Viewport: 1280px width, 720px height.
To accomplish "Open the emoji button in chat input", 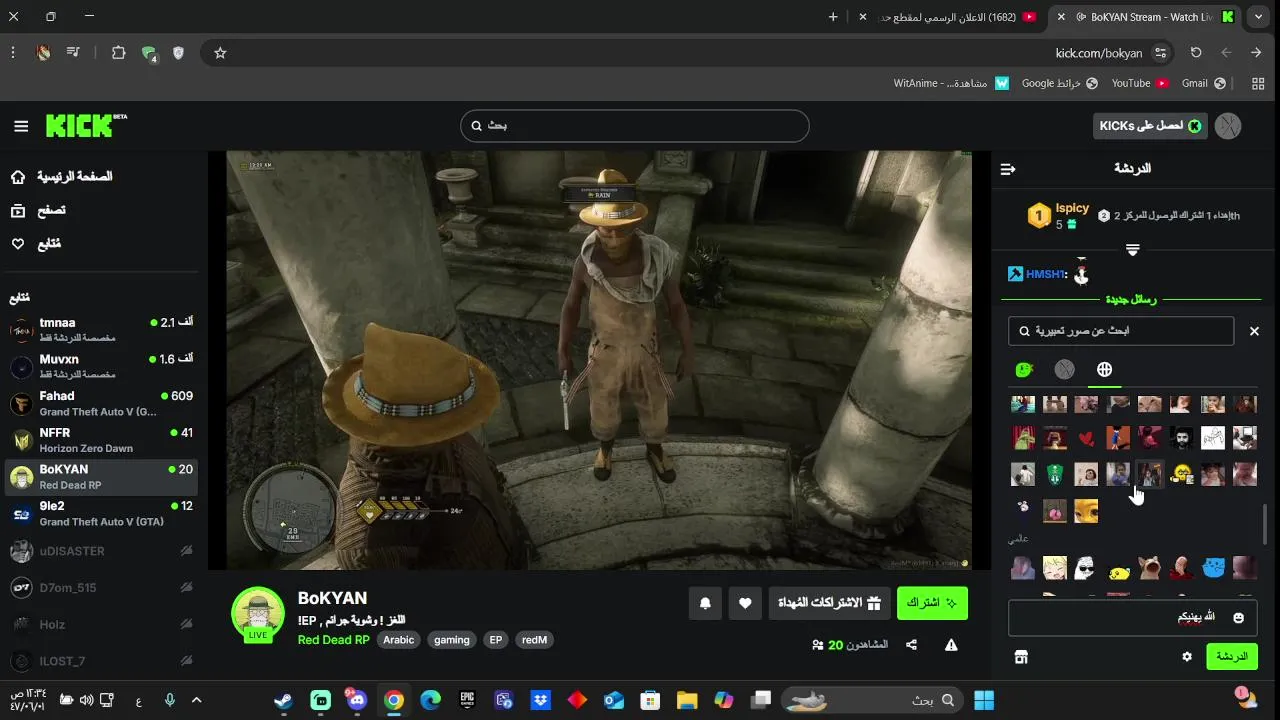I will point(1238,618).
